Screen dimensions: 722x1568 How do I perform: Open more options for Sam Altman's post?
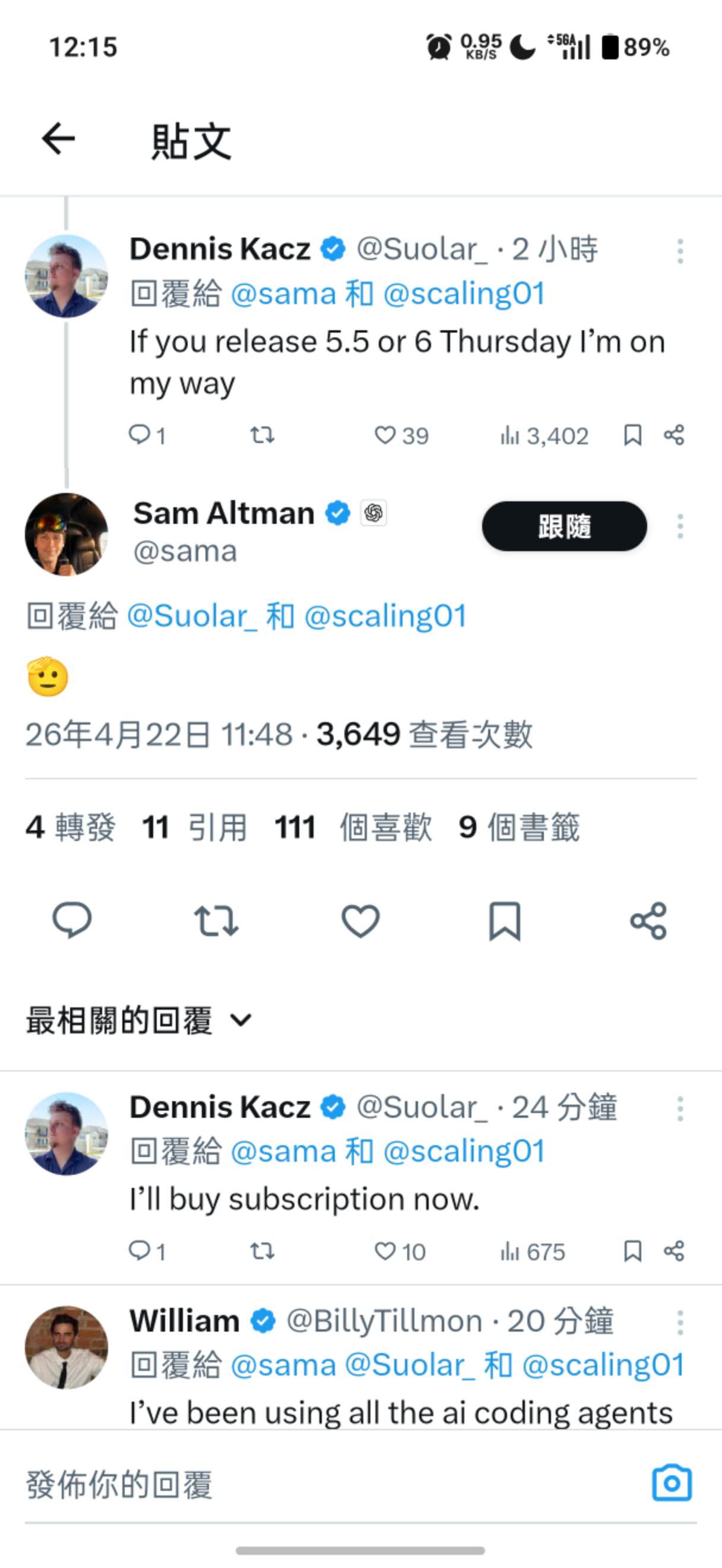pyautogui.click(x=680, y=526)
